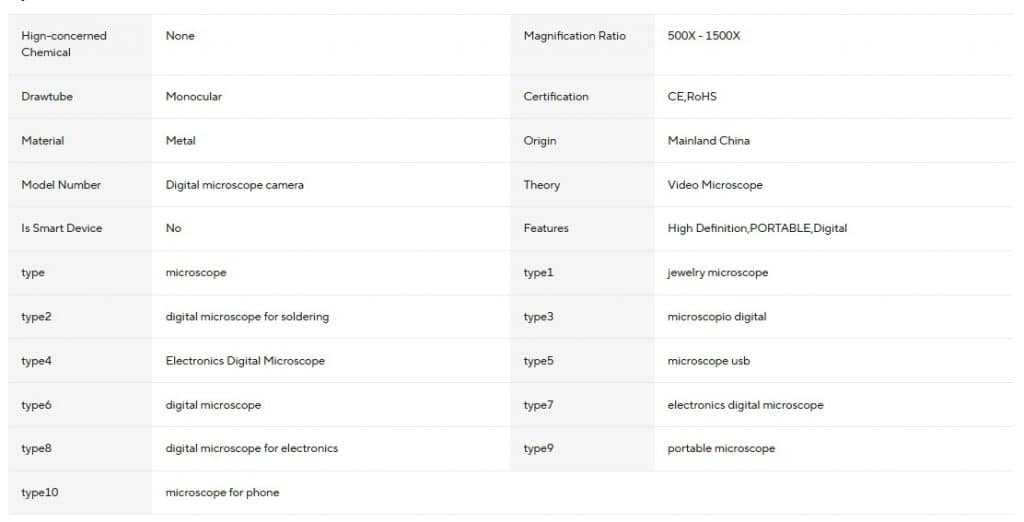Select Electronics Digital Microscope under type4
The width and height of the screenshot is (1024, 522).
[245, 361]
